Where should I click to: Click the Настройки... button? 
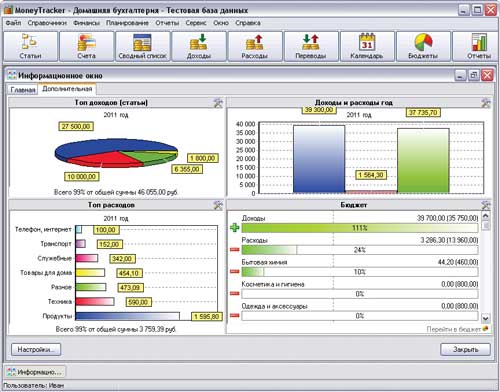(36, 349)
